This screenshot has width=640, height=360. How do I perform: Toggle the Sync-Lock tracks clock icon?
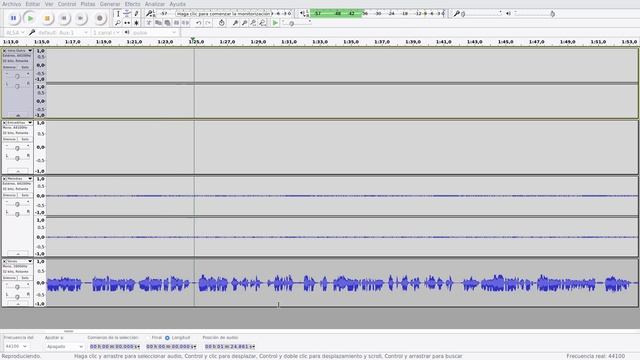click(221, 23)
